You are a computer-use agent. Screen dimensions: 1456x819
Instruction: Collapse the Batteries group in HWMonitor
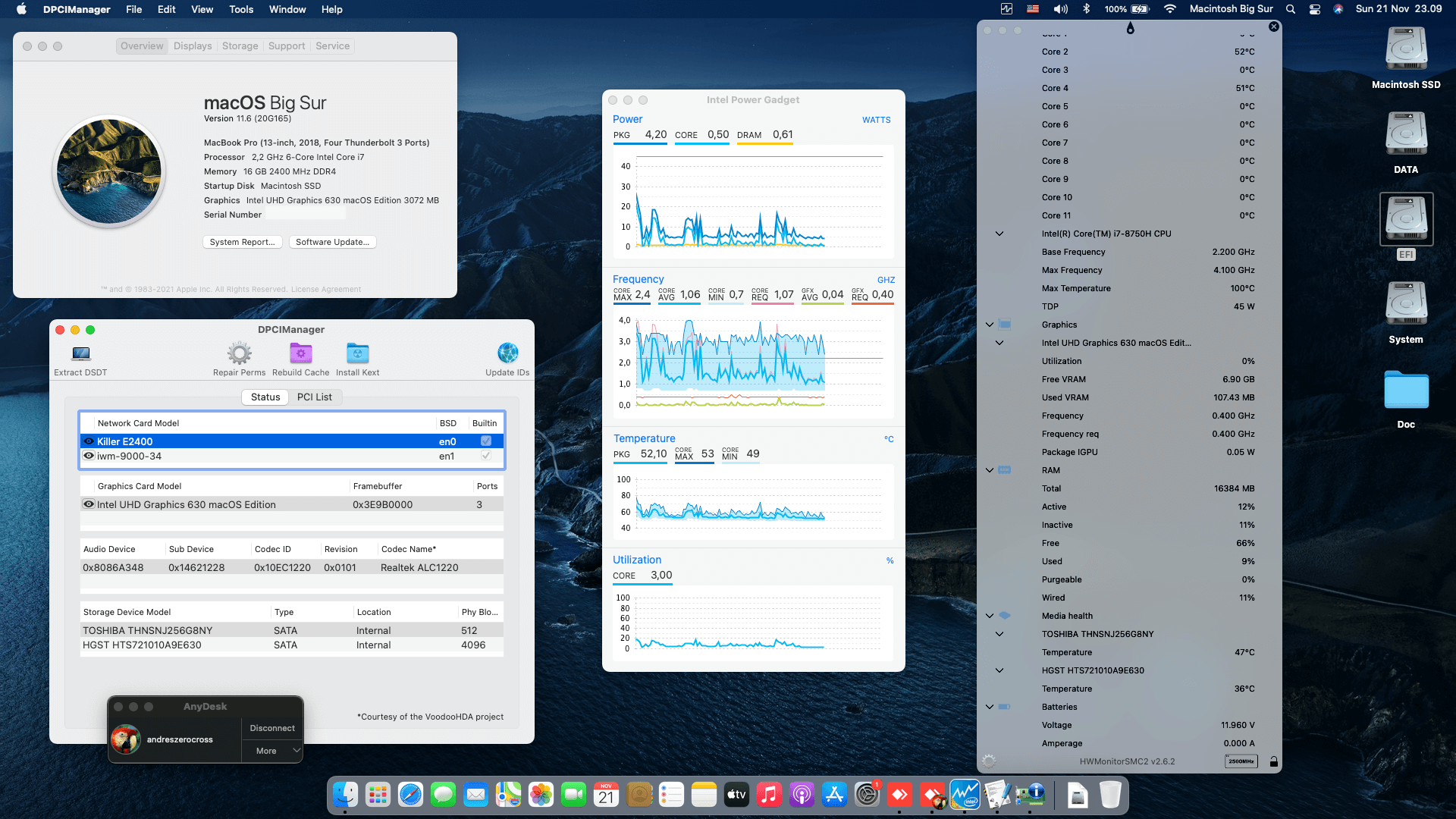point(990,707)
